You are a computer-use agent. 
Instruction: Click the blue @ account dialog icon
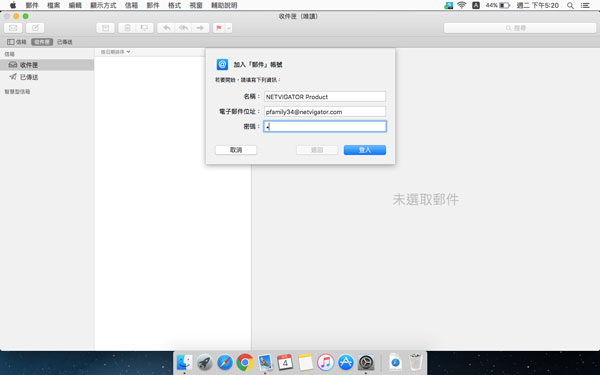(x=222, y=64)
